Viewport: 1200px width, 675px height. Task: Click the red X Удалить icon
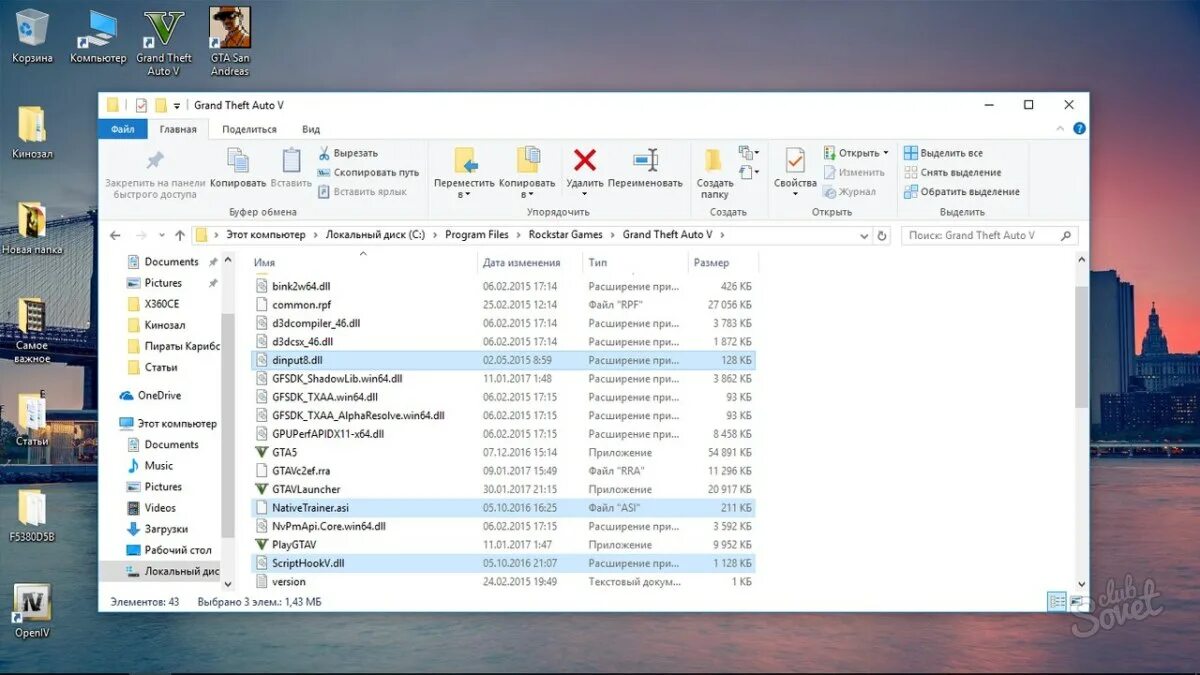[585, 160]
